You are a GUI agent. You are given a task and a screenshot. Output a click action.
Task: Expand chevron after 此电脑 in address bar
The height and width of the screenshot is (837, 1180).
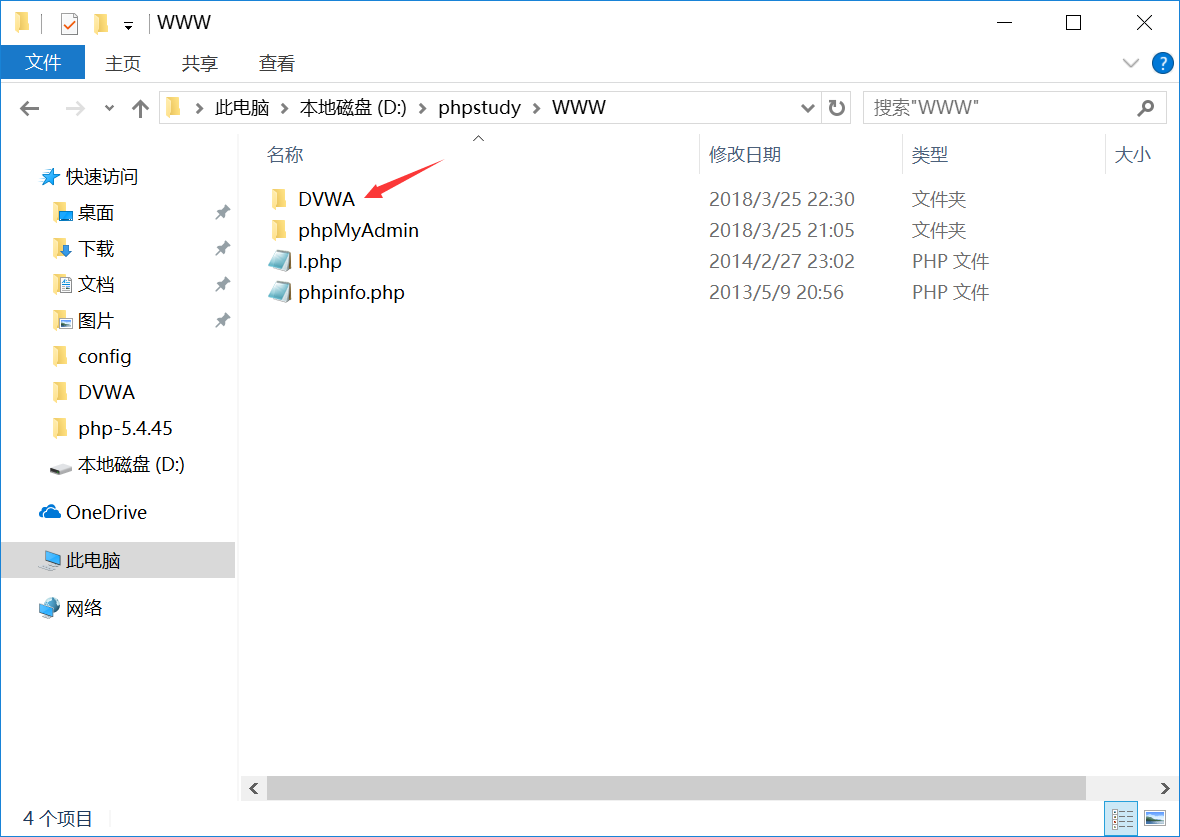coord(284,108)
